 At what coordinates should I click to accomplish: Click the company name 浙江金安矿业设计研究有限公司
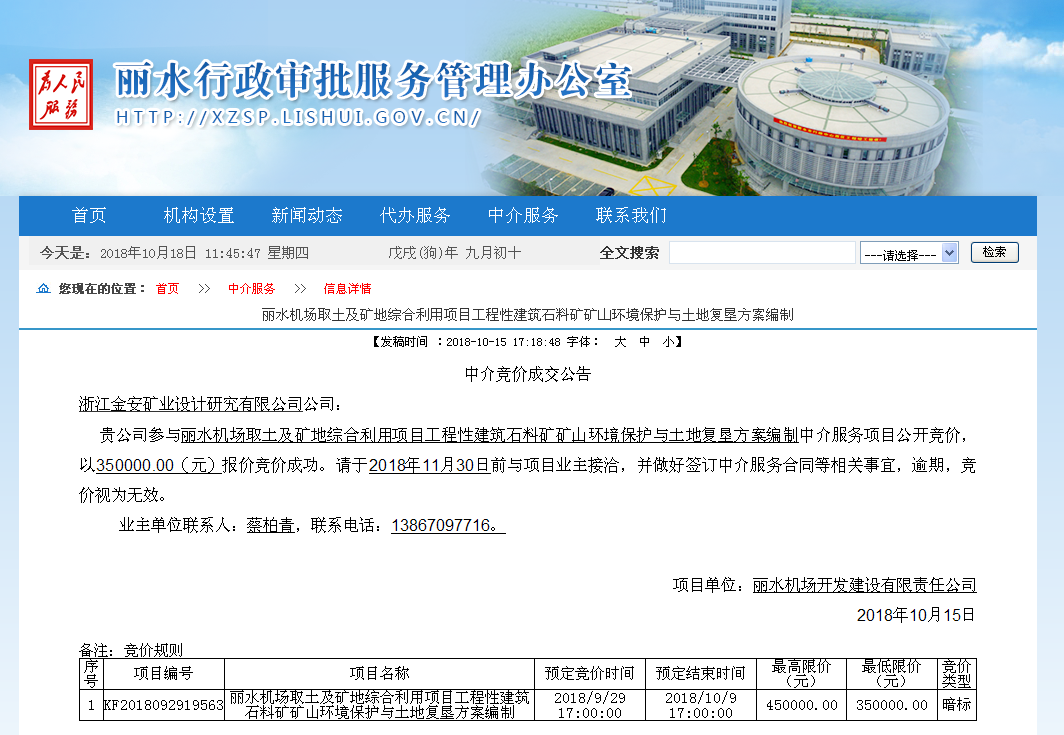pos(191,404)
